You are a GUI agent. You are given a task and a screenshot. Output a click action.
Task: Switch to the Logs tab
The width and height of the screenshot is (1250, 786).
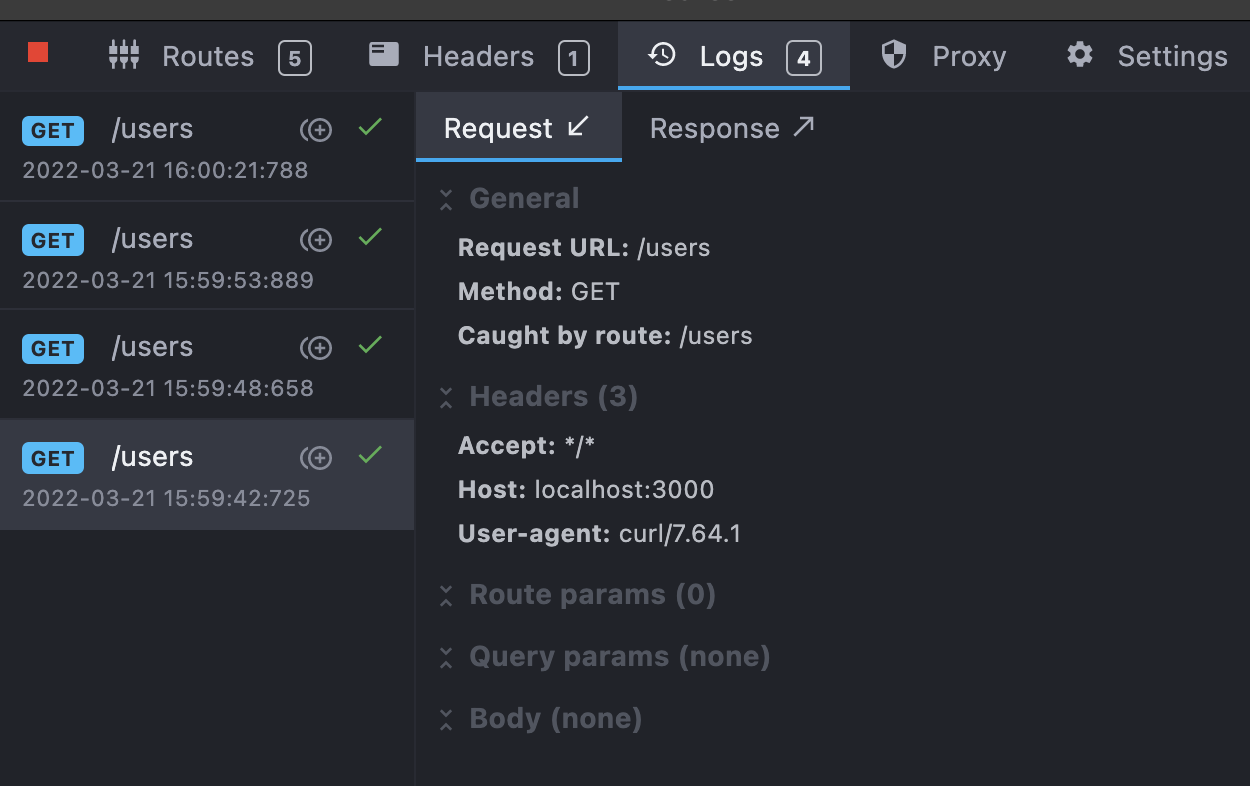734,57
